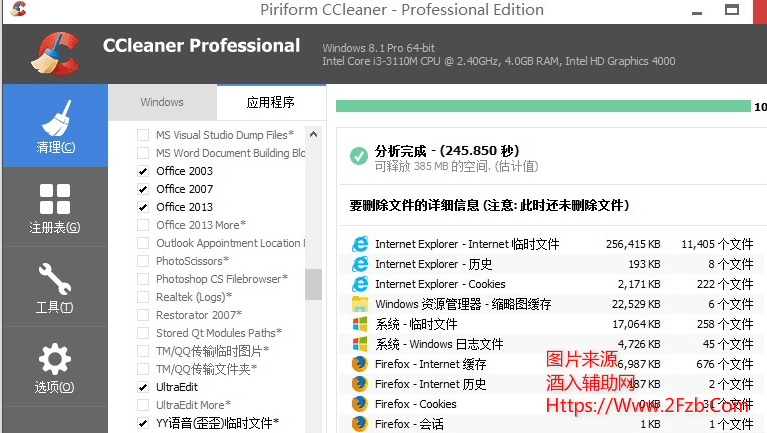Enable the UltraEdit More checkbox
The image size is (767, 433).
[143, 405]
